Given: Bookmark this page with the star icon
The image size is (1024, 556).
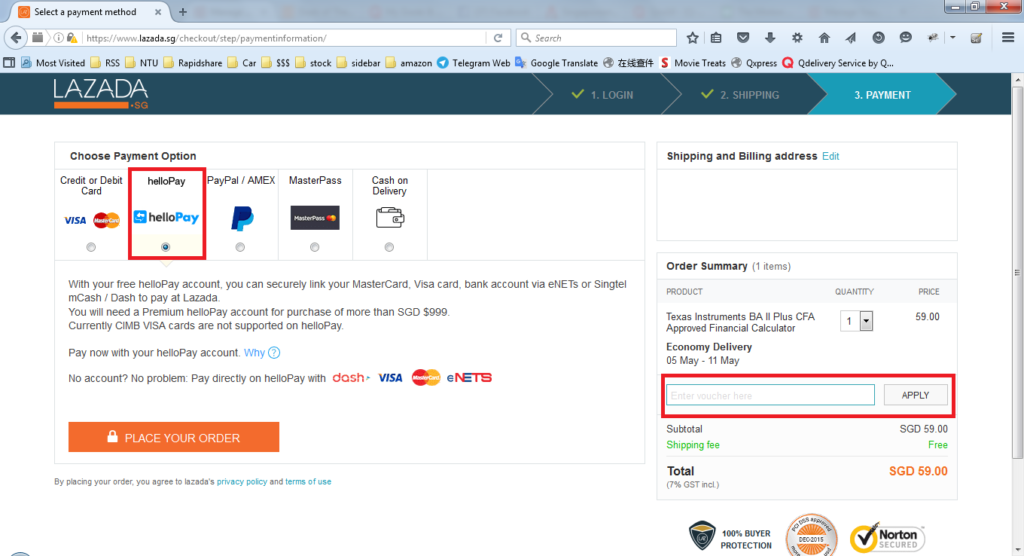Looking at the screenshot, I should (692, 38).
